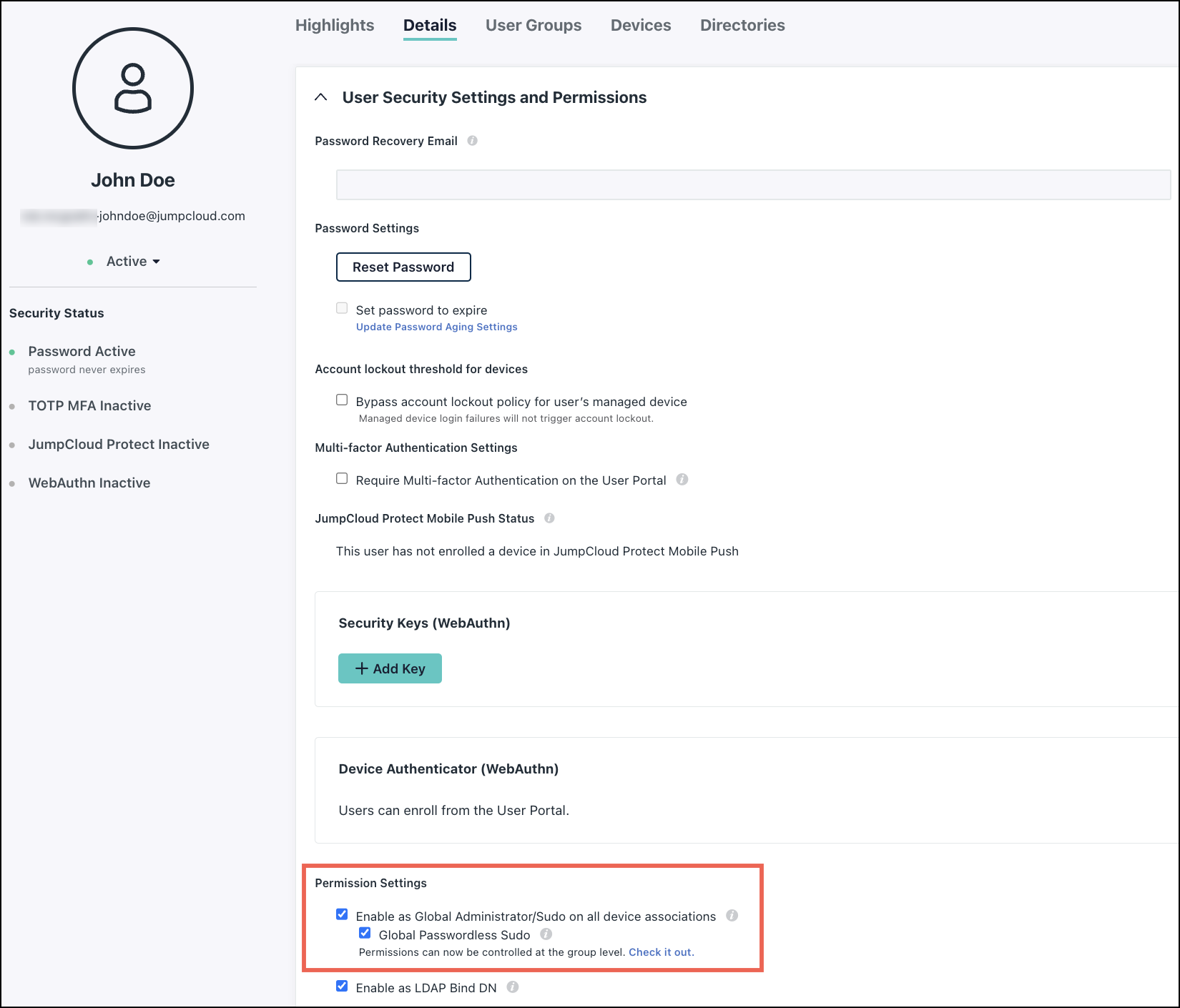1180x1008 pixels.
Task: Click the green Password Active status dot
Action: click(x=12, y=352)
